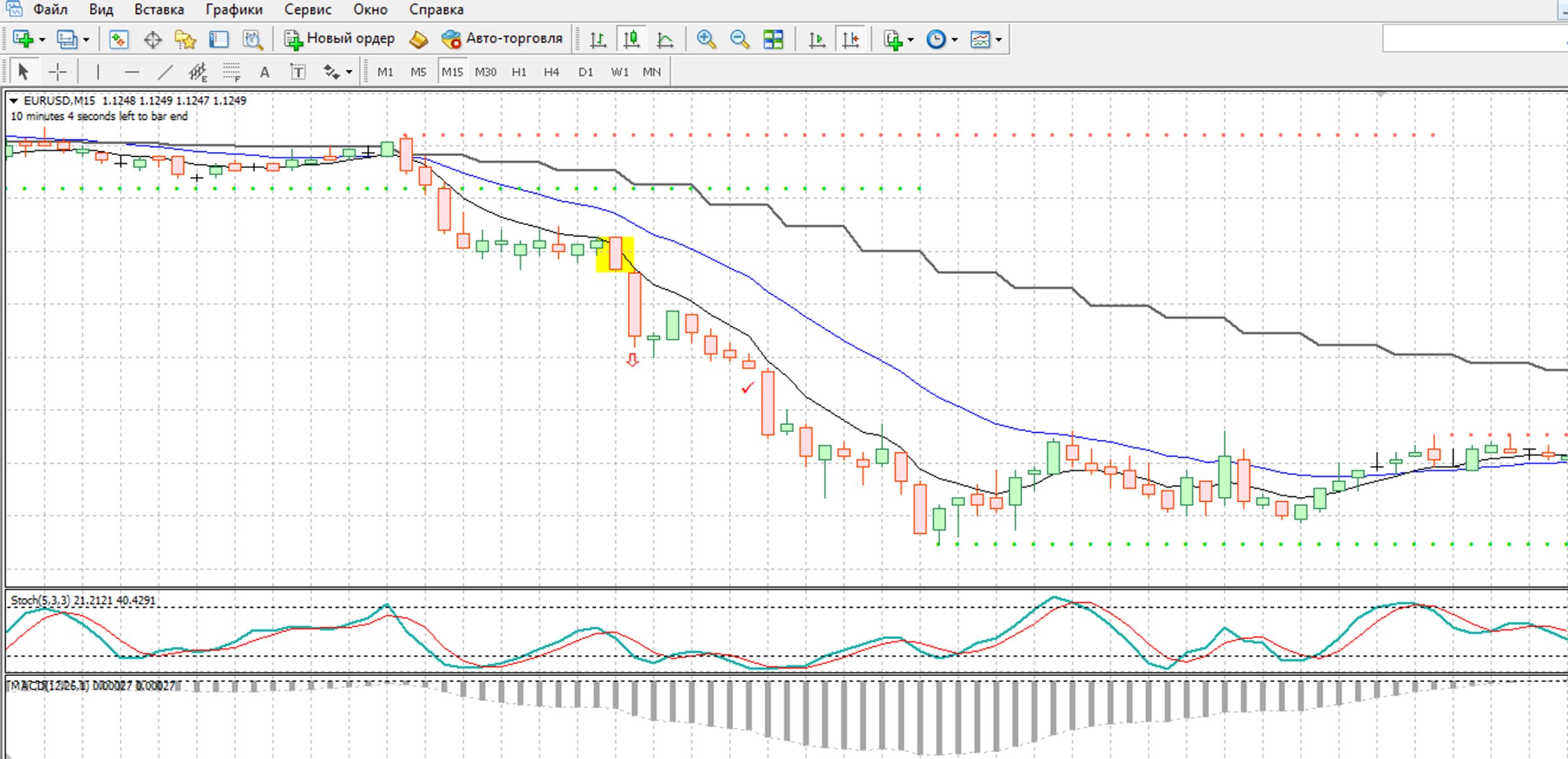Select the Text tool letter A

point(265,72)
